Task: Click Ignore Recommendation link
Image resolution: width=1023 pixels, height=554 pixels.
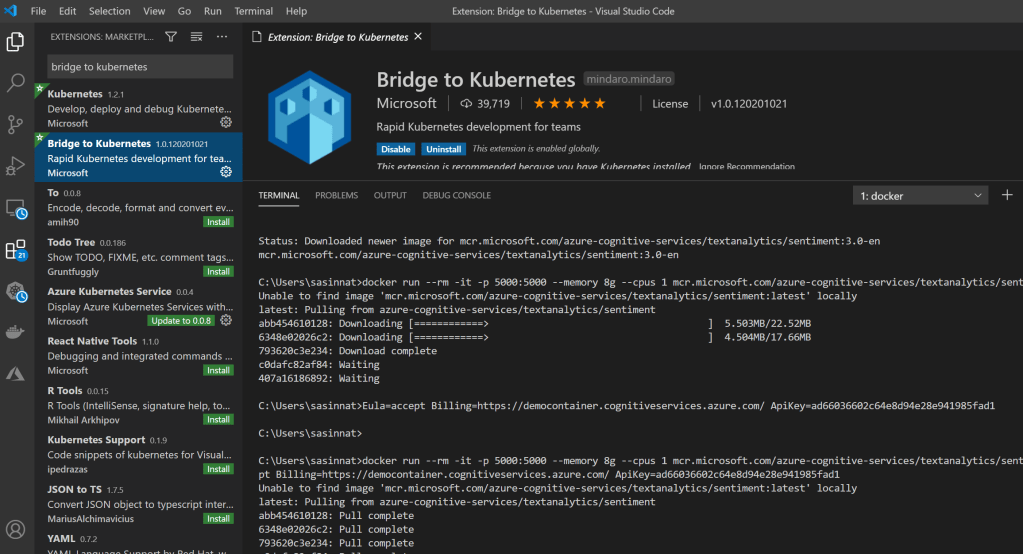Action: click(746, 166)
